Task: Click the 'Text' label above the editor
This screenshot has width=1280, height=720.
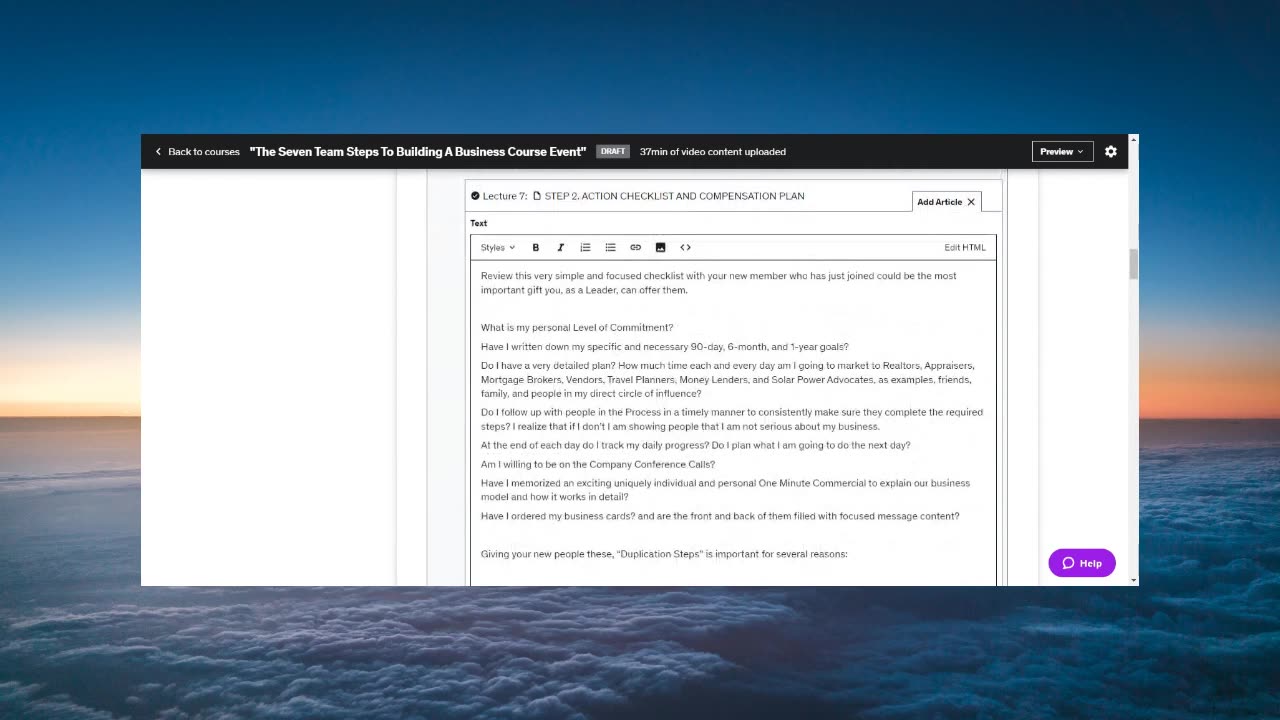Action: tap(479, 224)
